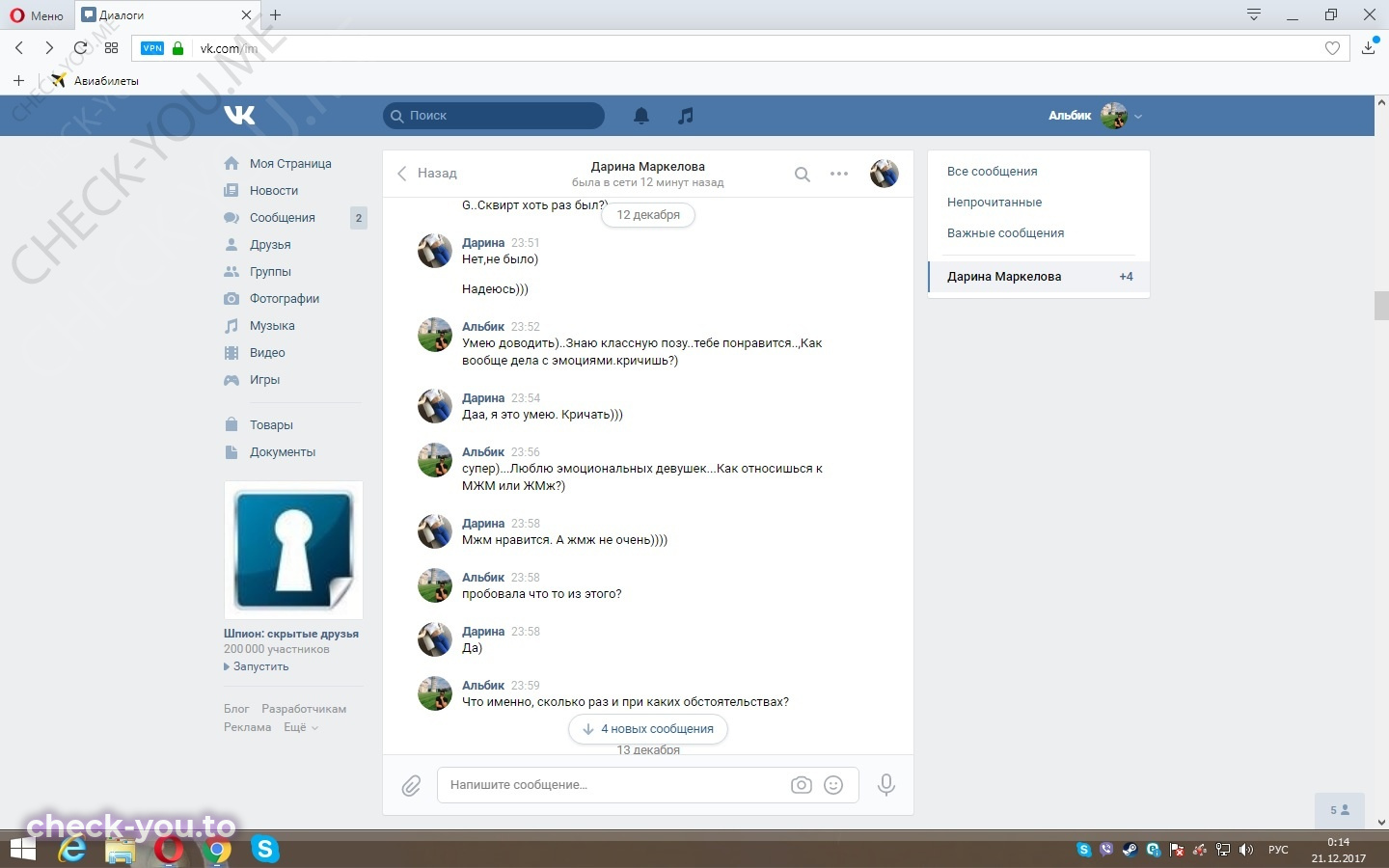Open Opera Меню button
This screenshot has height=868, width=1389.
(x=37, y=15)
